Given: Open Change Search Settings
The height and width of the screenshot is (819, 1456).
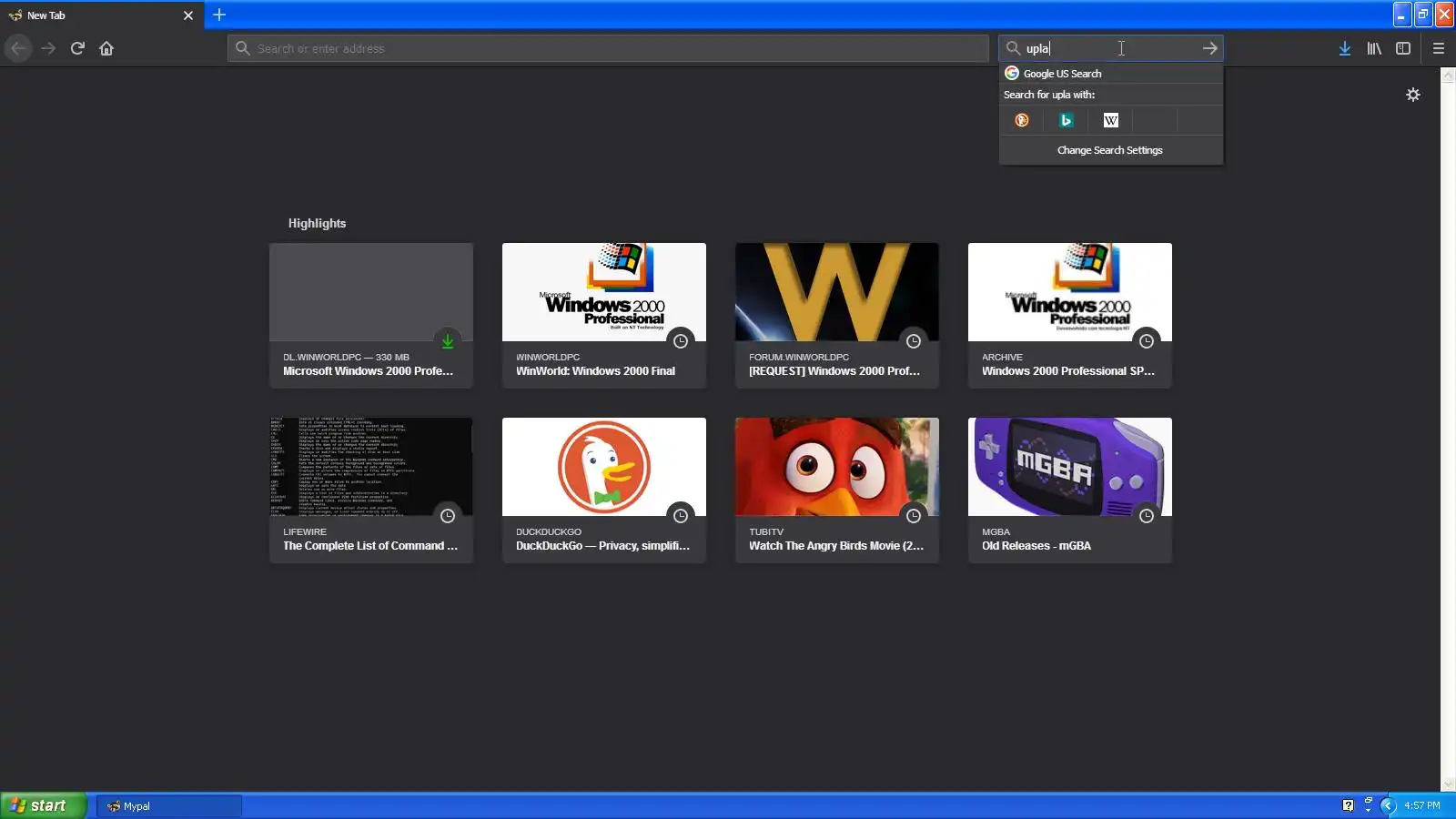Looking at the screenshot, I should tap(1111, 150).
